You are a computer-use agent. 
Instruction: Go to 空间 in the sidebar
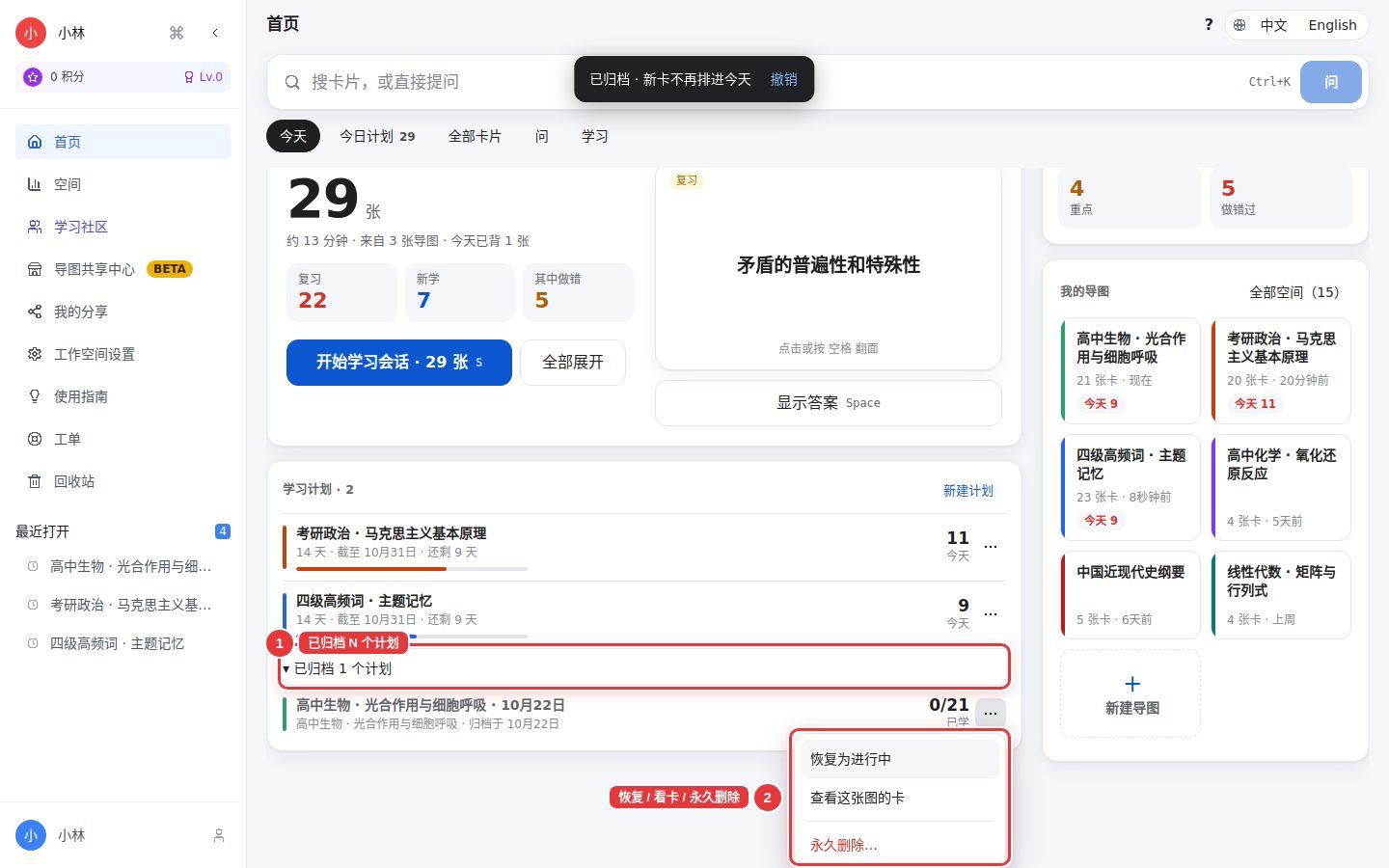pos(123,184)
